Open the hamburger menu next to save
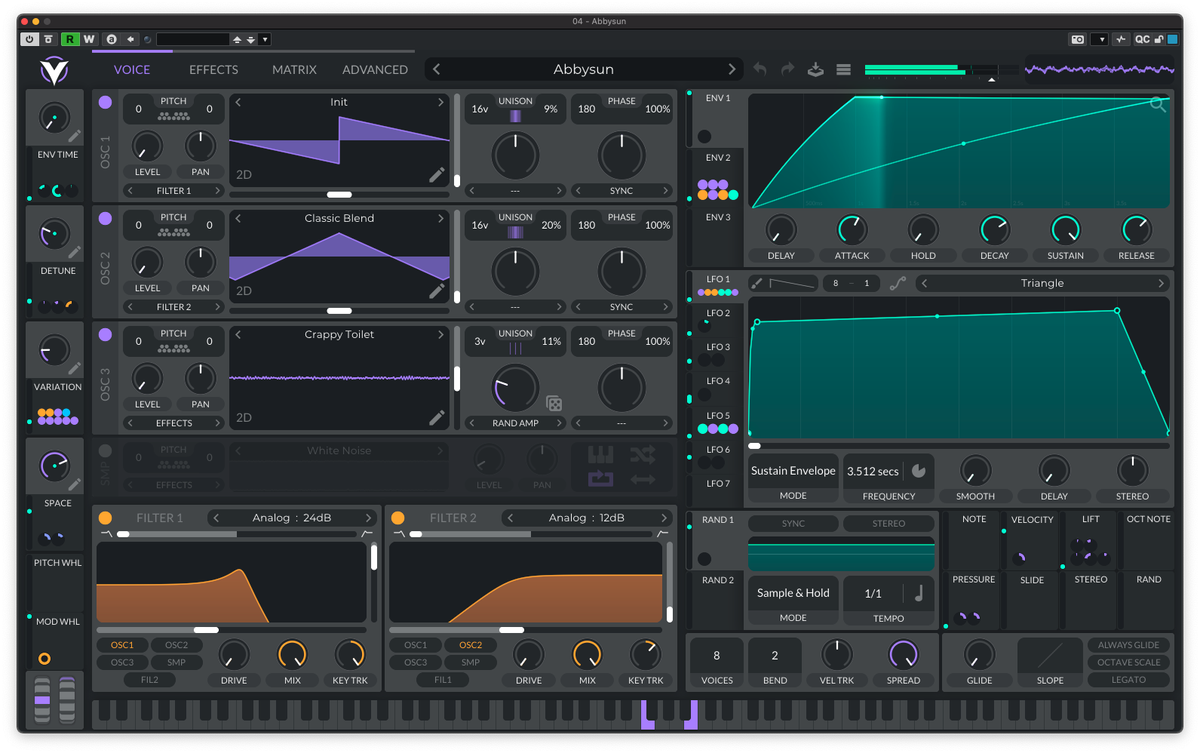Image resolution: width=1200 pixels, height=753 pixels. tap(844, 69)
